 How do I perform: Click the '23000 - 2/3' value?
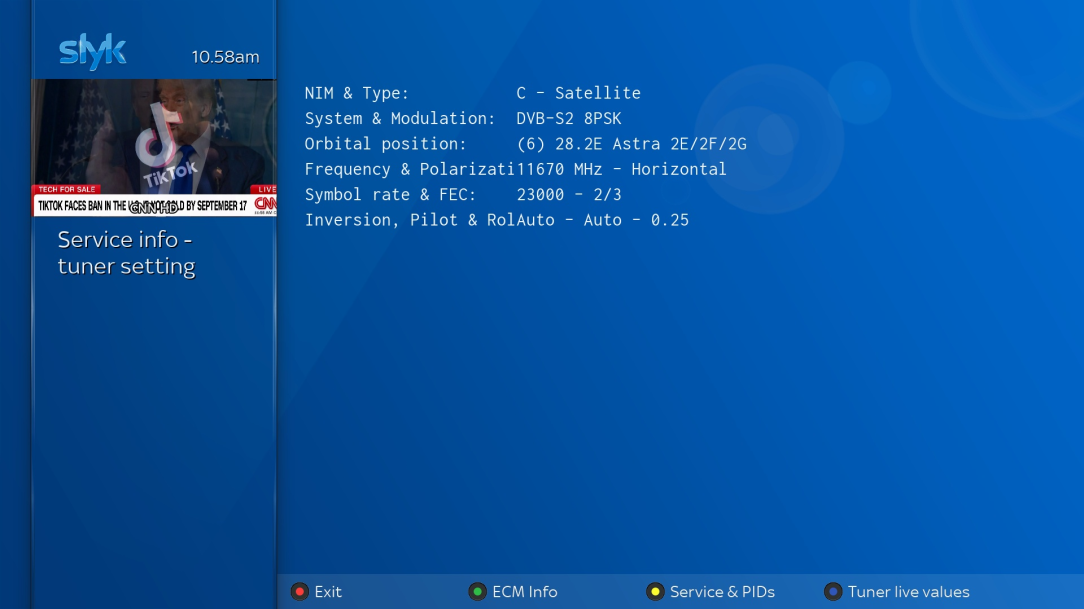(x=569, y=194)
